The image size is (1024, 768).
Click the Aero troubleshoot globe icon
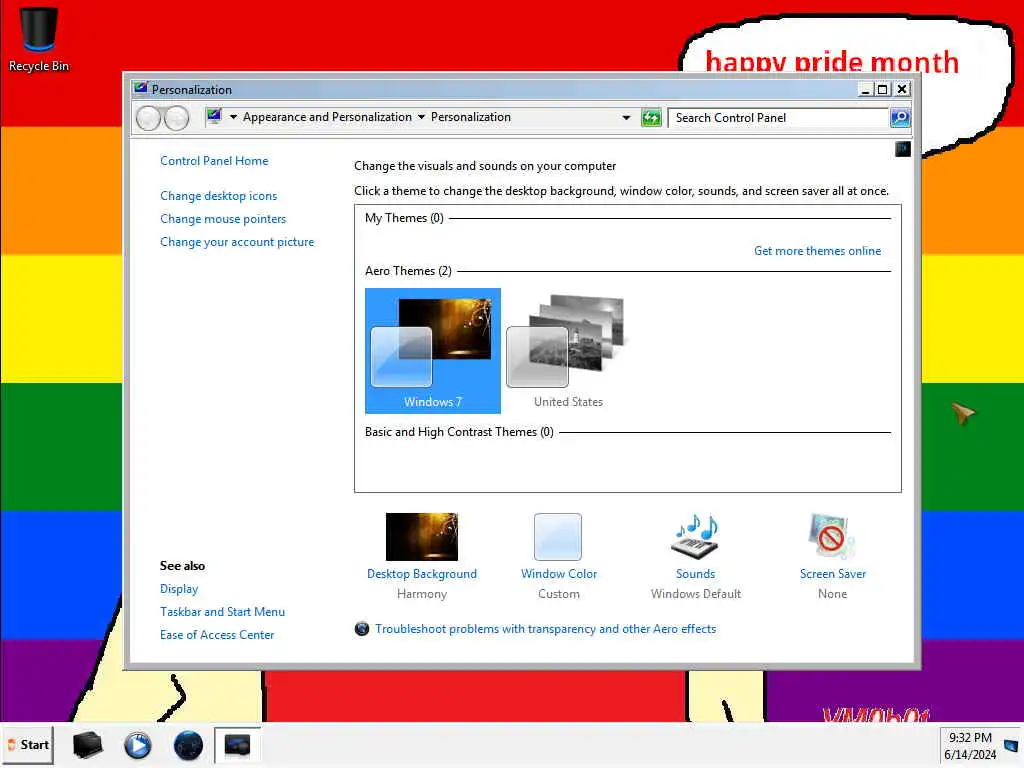click(362, 629)
